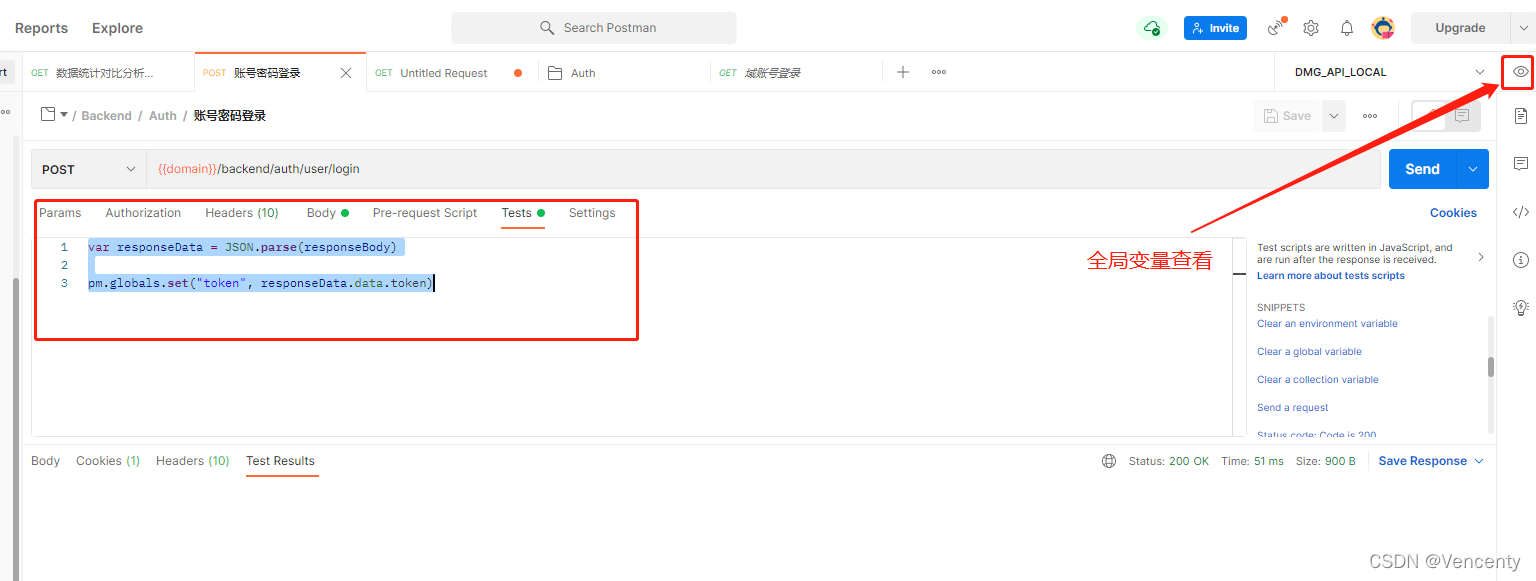Insert Clear a collection variable snippet
Screen dimensions: 1536x581
1317,380
